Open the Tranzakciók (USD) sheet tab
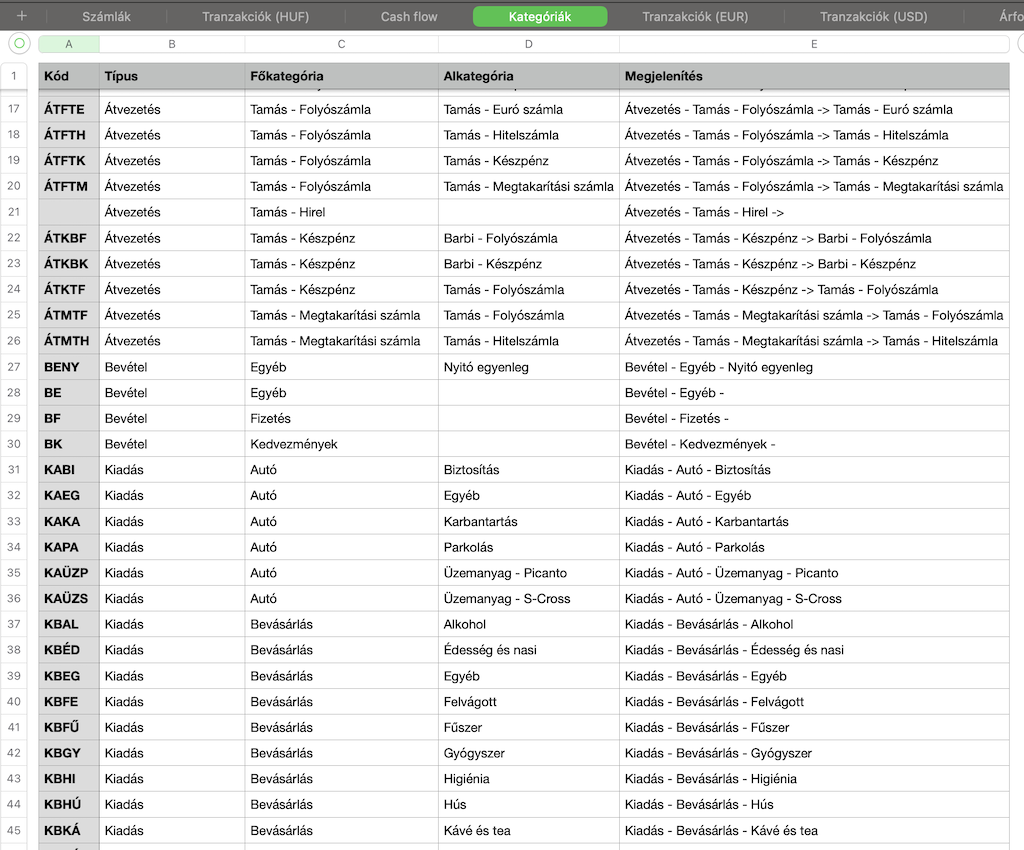1024x850 pixels. click(x=873, y=16)
